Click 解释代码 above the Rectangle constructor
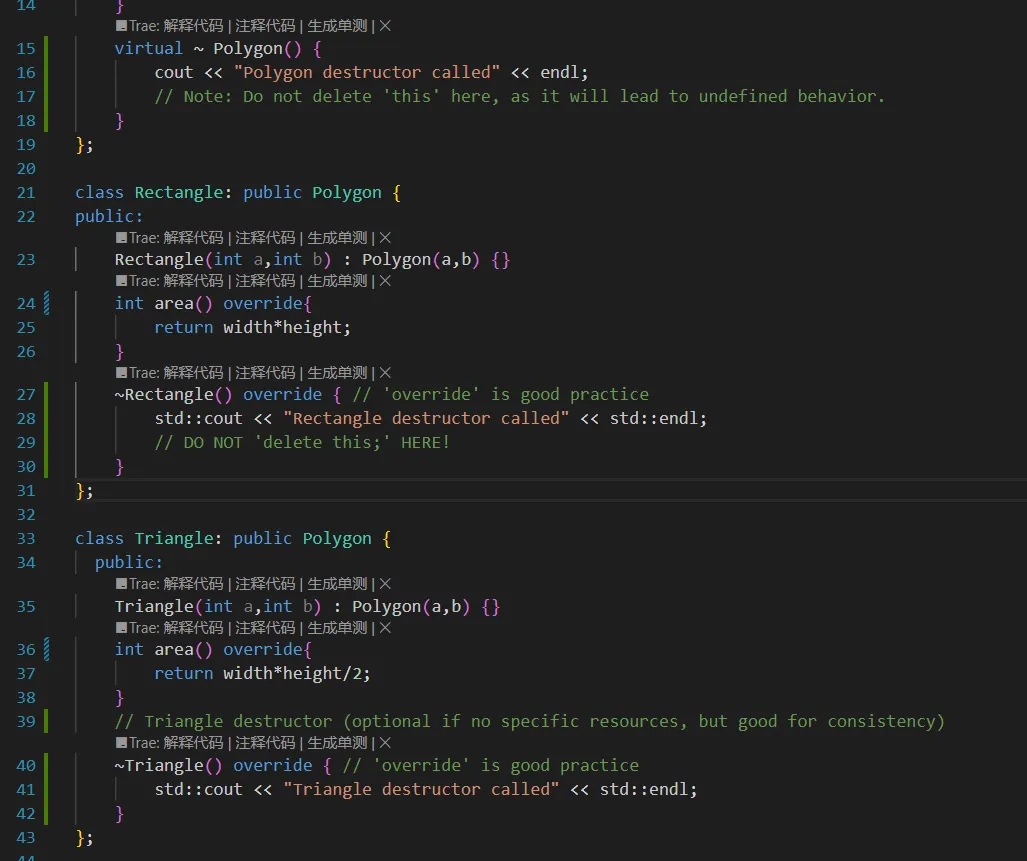The height and width of the screenshot is (861, 1027). (193, 238)
